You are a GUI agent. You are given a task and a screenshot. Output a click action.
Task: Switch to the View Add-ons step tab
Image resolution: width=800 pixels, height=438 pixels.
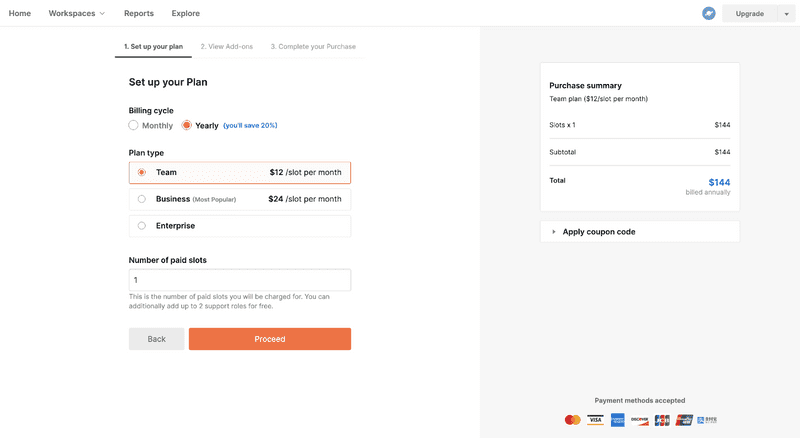click(x=227, y=46)
